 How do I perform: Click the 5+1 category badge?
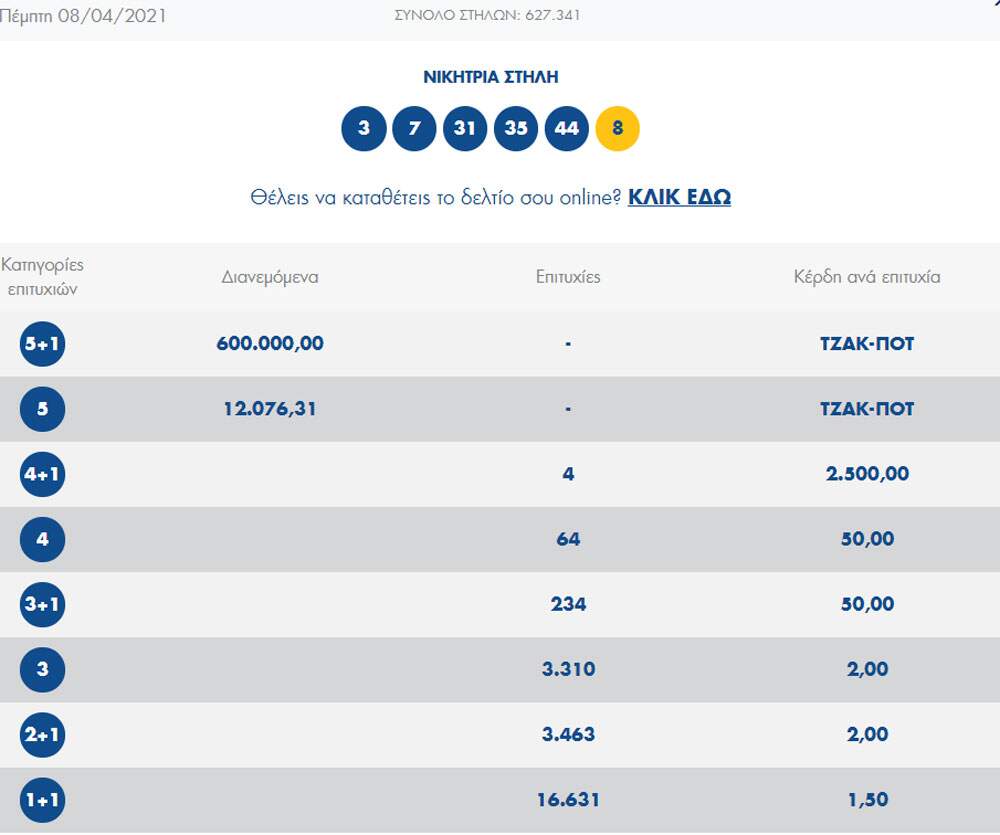click(x=42, y=344)
